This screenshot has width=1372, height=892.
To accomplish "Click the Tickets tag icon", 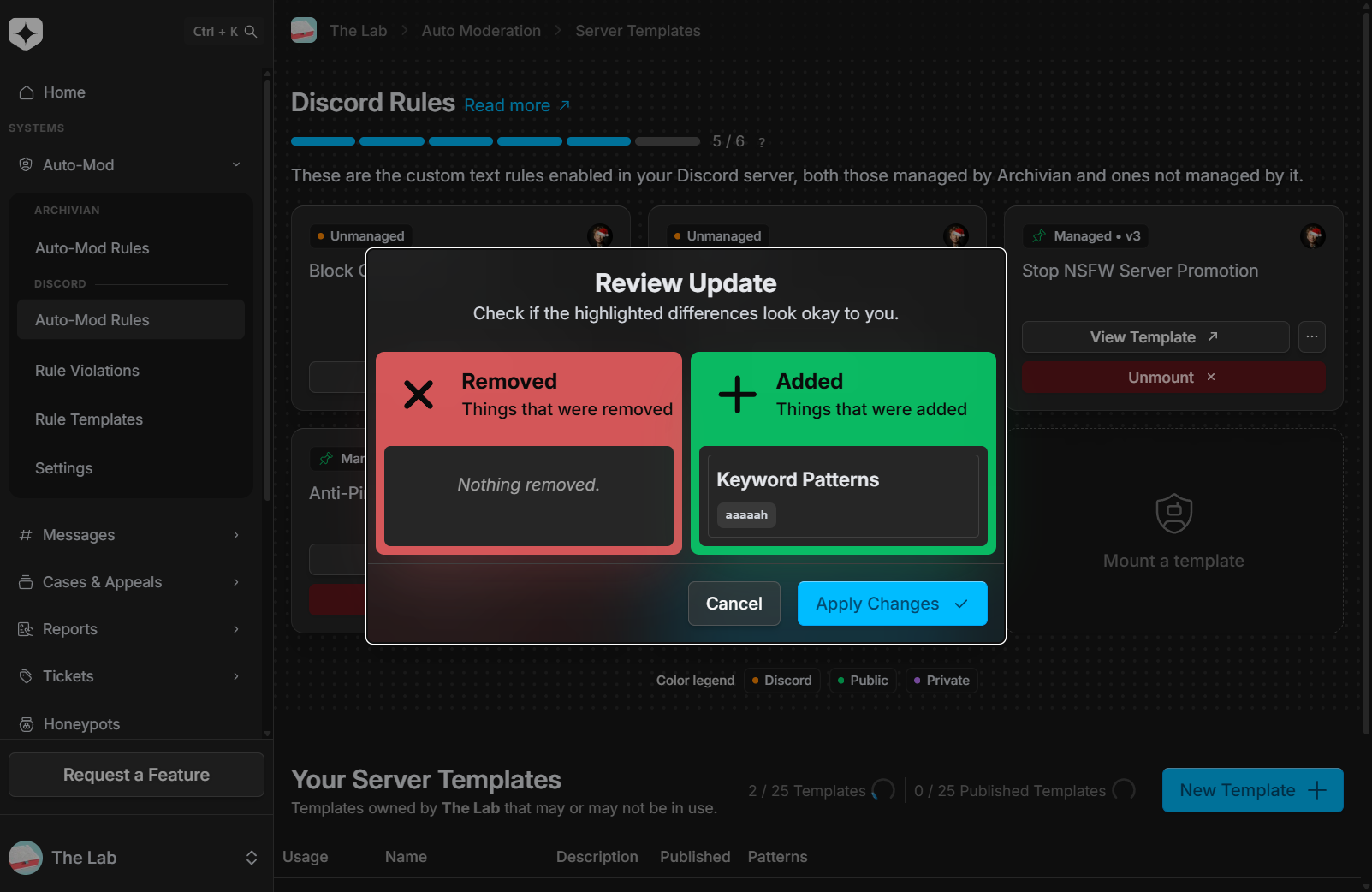I will click(26, 676).
